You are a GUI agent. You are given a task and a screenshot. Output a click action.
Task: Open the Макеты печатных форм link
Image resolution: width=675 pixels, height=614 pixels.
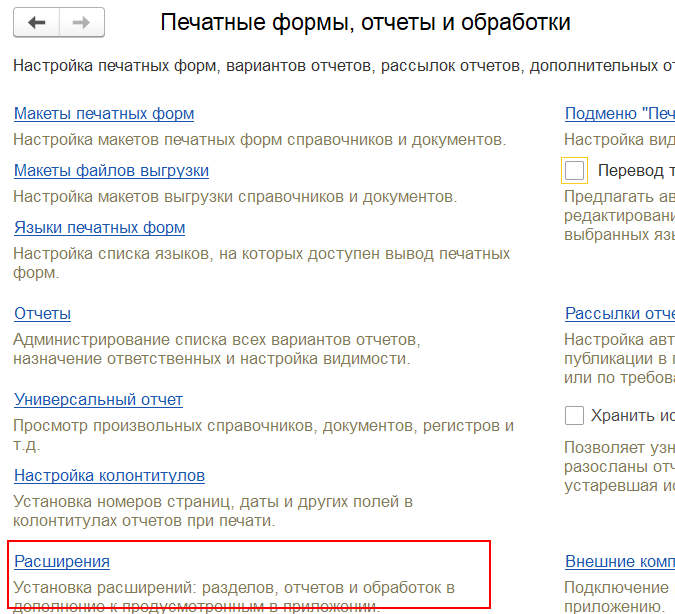point(104,114)
